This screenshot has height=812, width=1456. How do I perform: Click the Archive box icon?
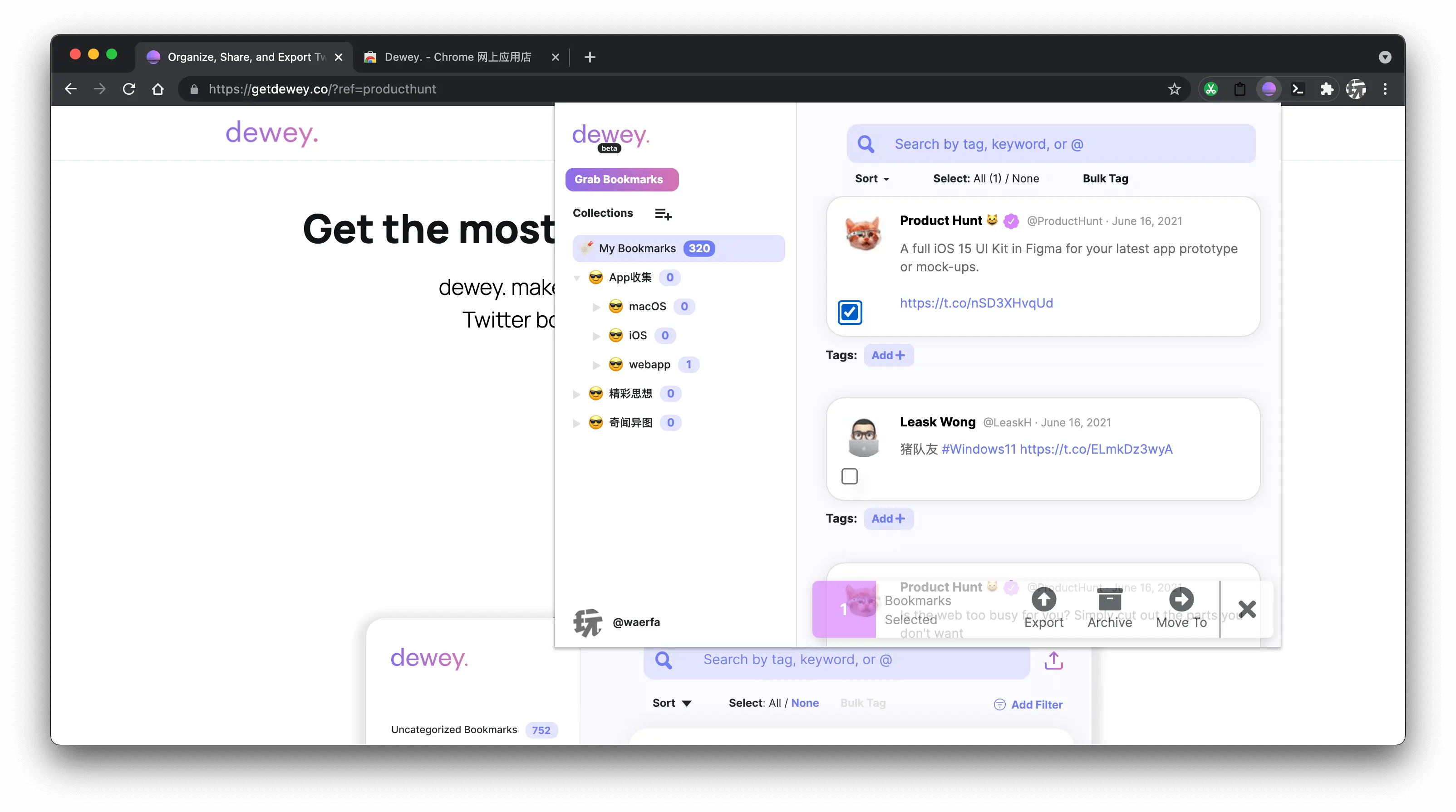(1110, 599)
